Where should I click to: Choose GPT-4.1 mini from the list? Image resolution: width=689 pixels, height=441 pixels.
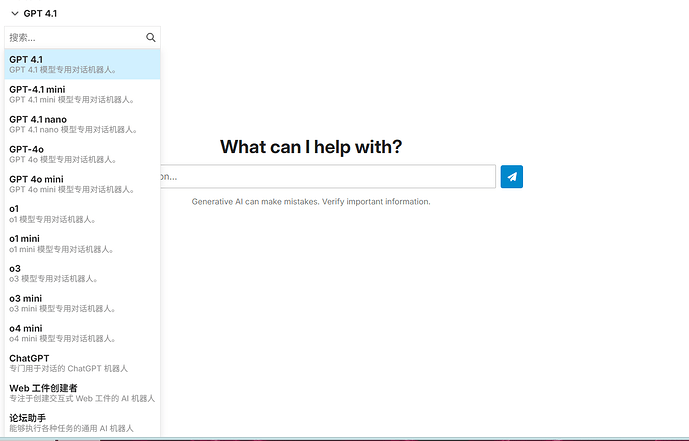[x=82, y=94]
